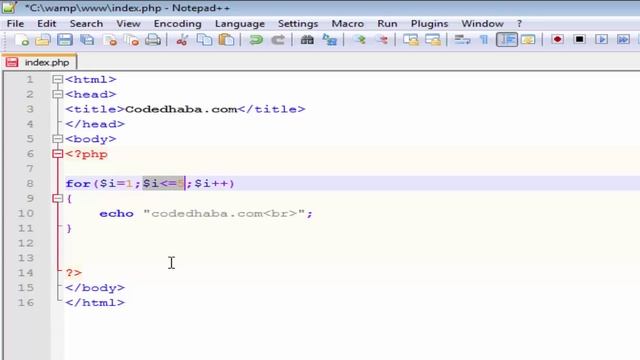Click the </body> closing tag
This screenshot has width=640, height=360.
95,288
